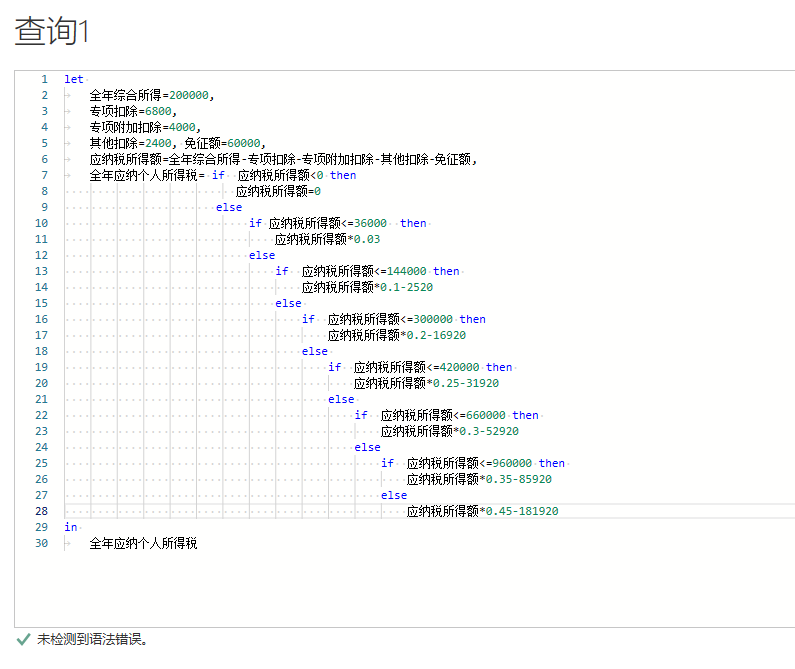Click the threshold 660000 on line 22
The image size is (795, 669).
click(x=486, y=415)
